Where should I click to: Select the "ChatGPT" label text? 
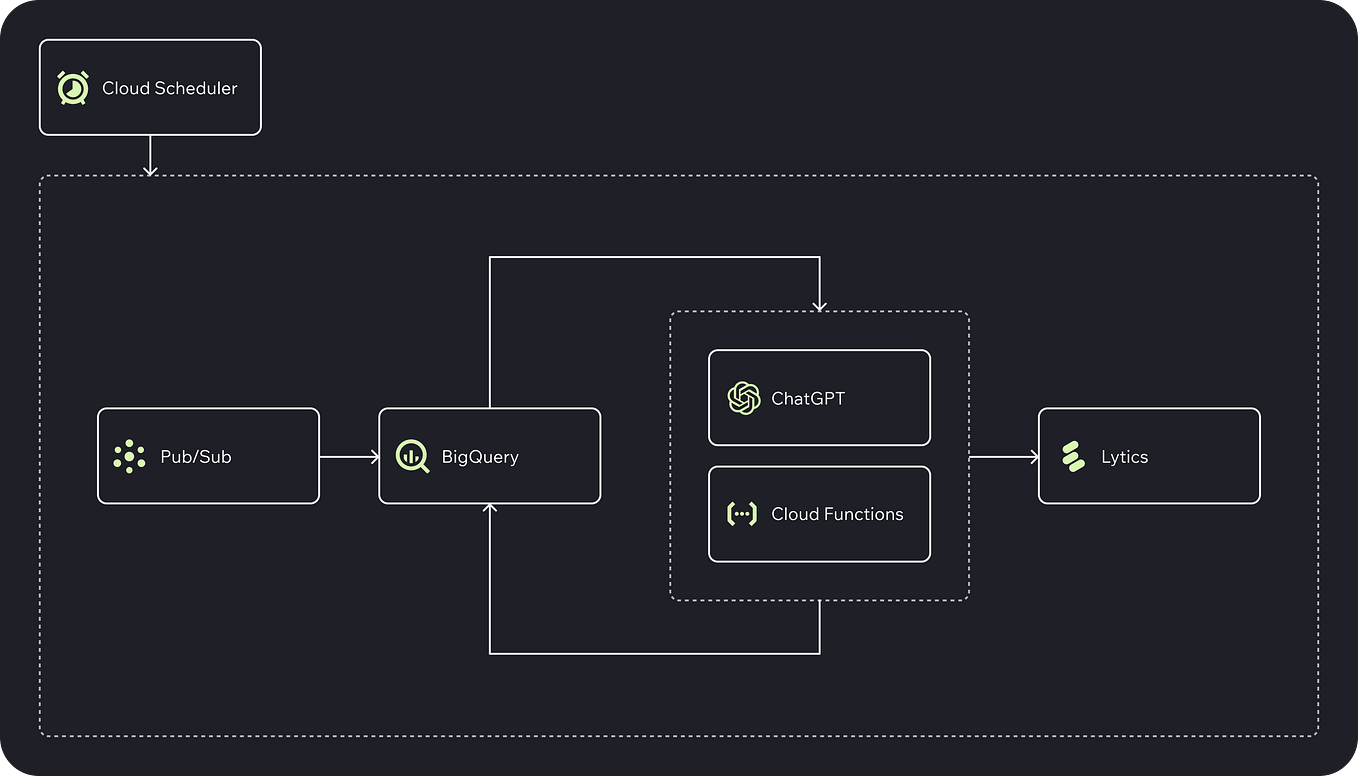coord(808,398)
